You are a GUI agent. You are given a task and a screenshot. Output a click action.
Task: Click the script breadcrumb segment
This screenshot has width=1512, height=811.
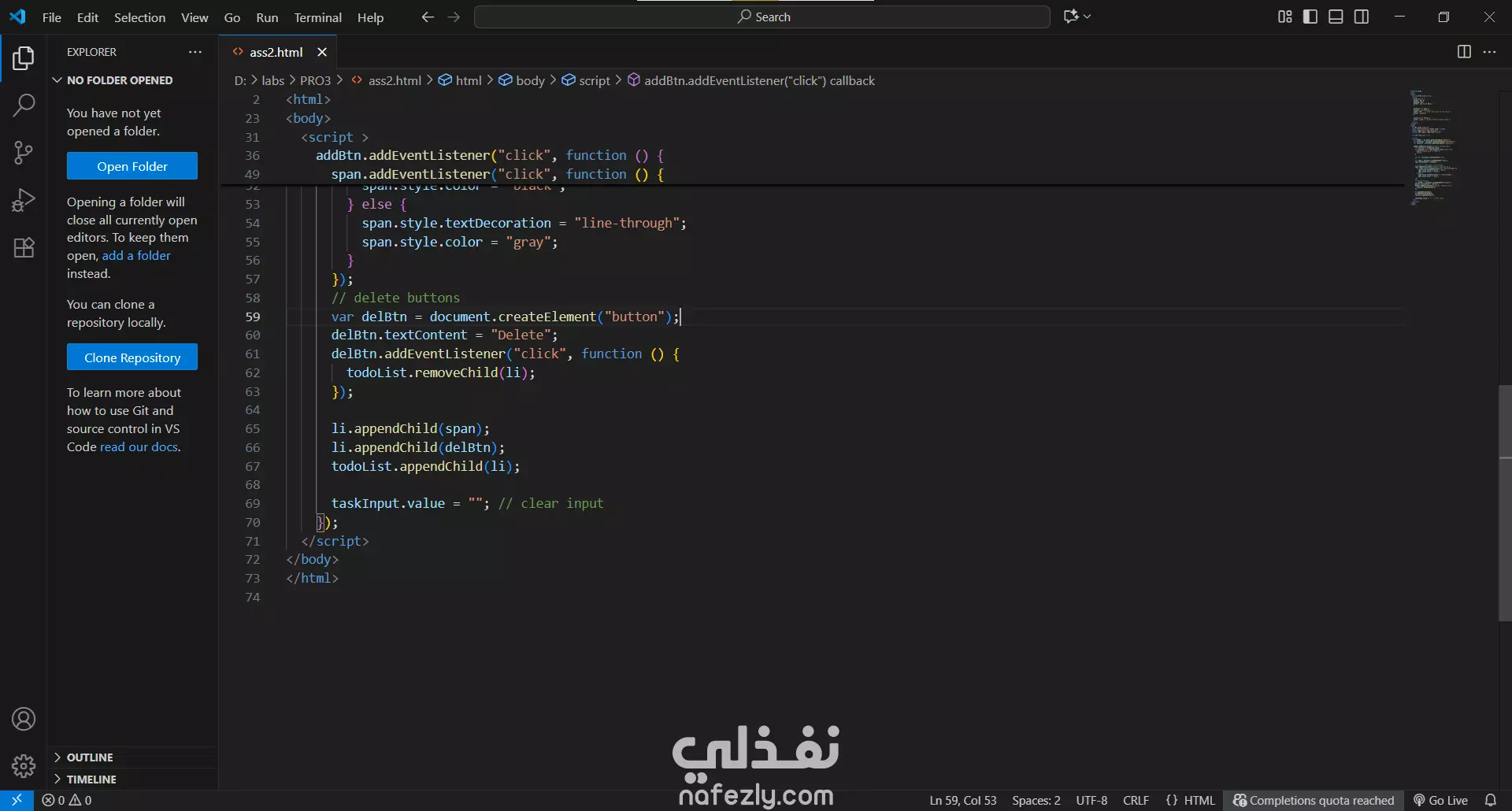[585, 80]
